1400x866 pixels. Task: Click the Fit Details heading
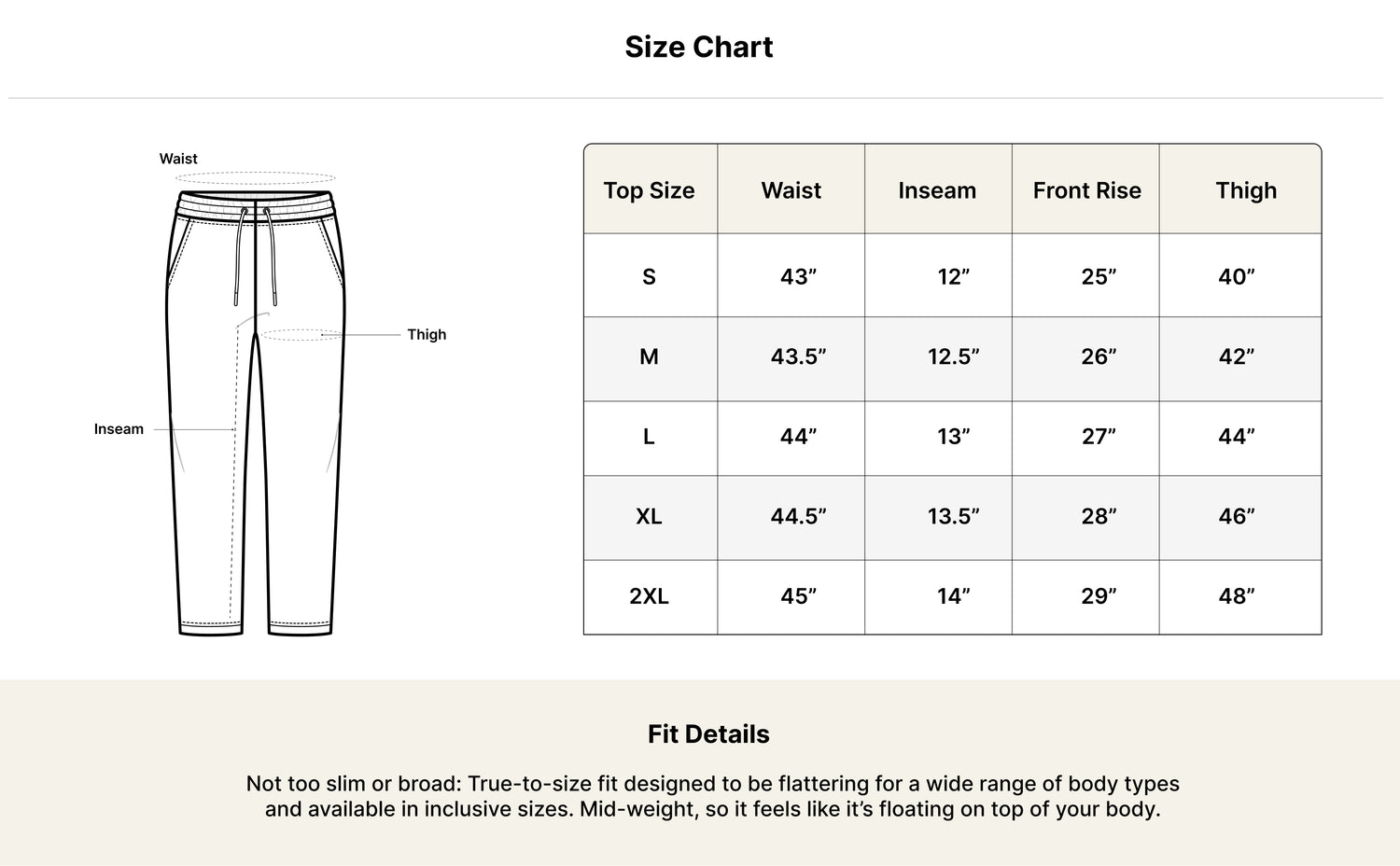pyautogui.click(x=708, y=734)
